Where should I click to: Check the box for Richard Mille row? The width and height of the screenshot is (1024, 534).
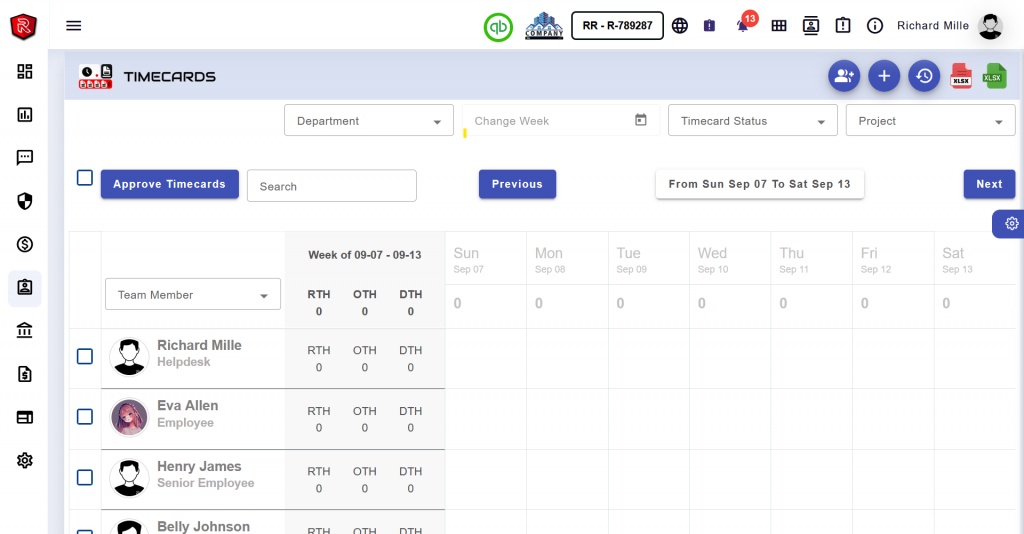(85, 356)
